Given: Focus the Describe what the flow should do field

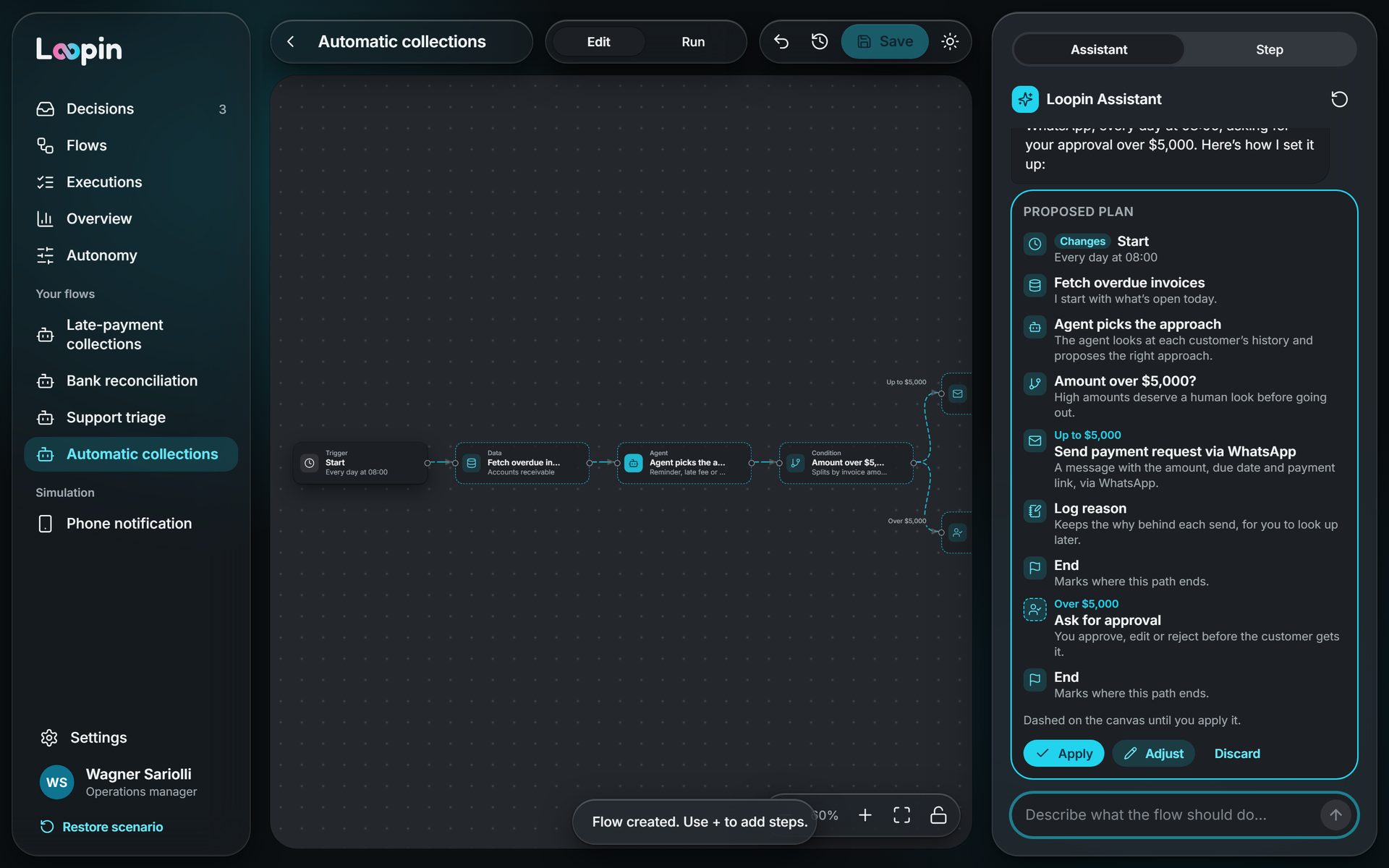Looking at the screenshot, I should (x=1169, y=814).
